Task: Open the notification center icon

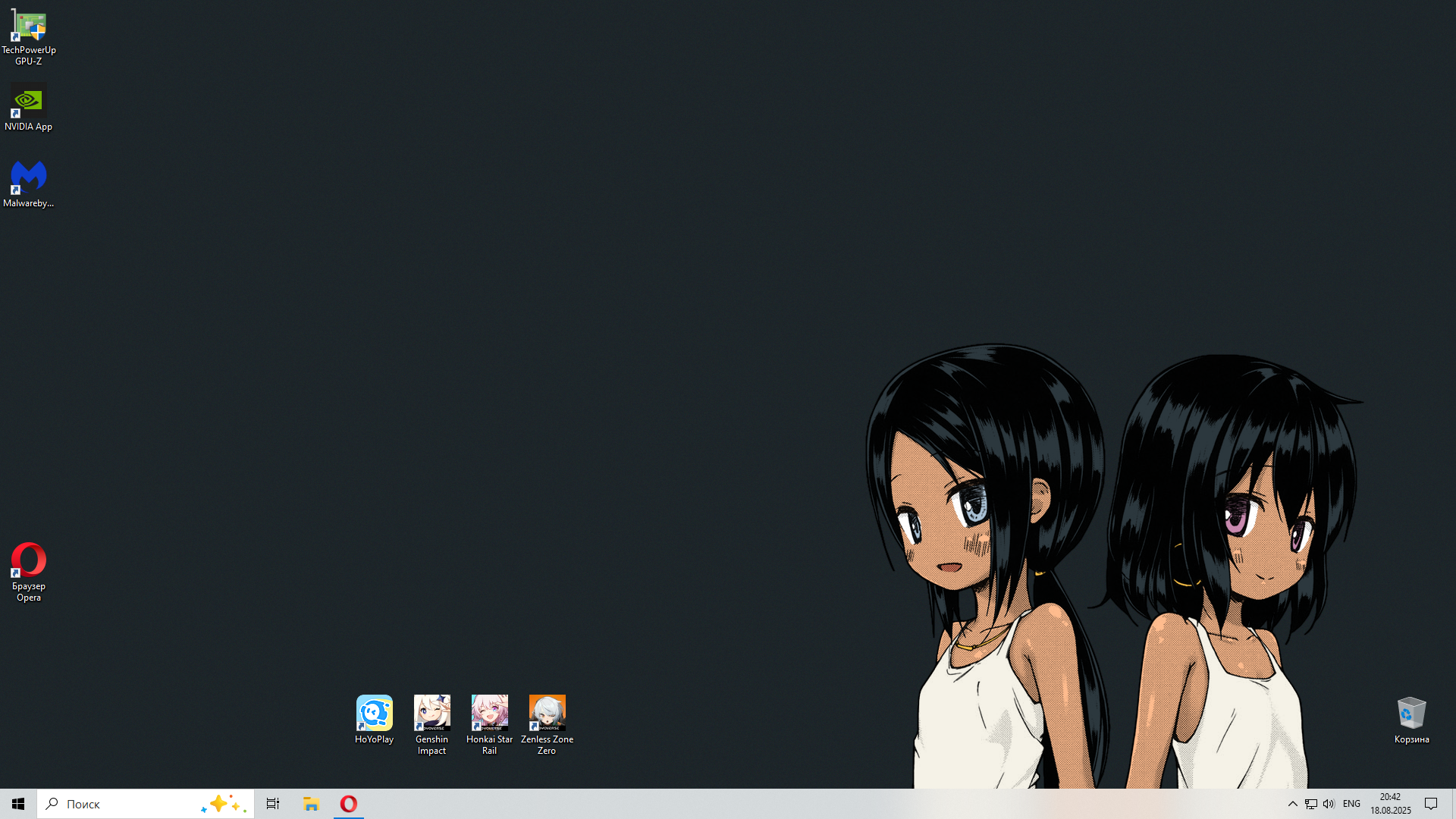Action: [x=1431, y=804]
